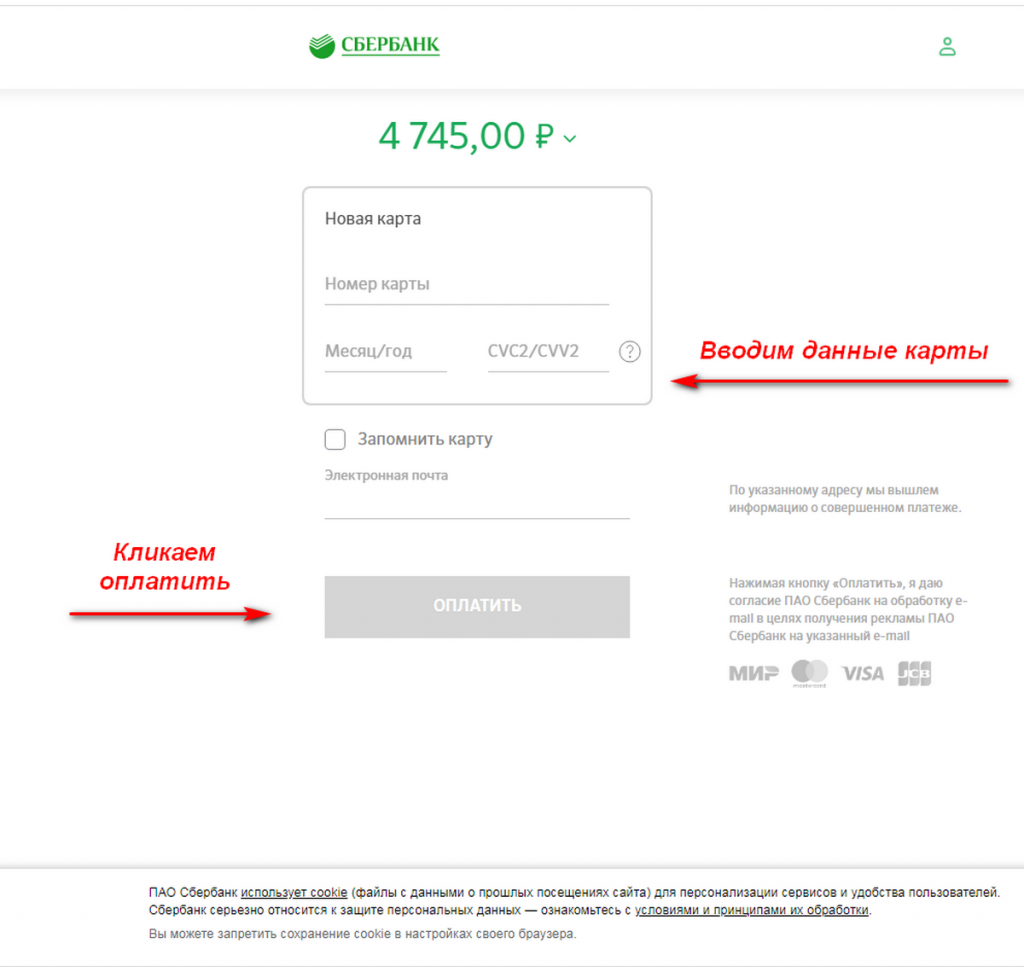This screenshot has width=1024, height=967.
Task: Open the условиями и принципами их обработки link
Action: tap(752, 910)
